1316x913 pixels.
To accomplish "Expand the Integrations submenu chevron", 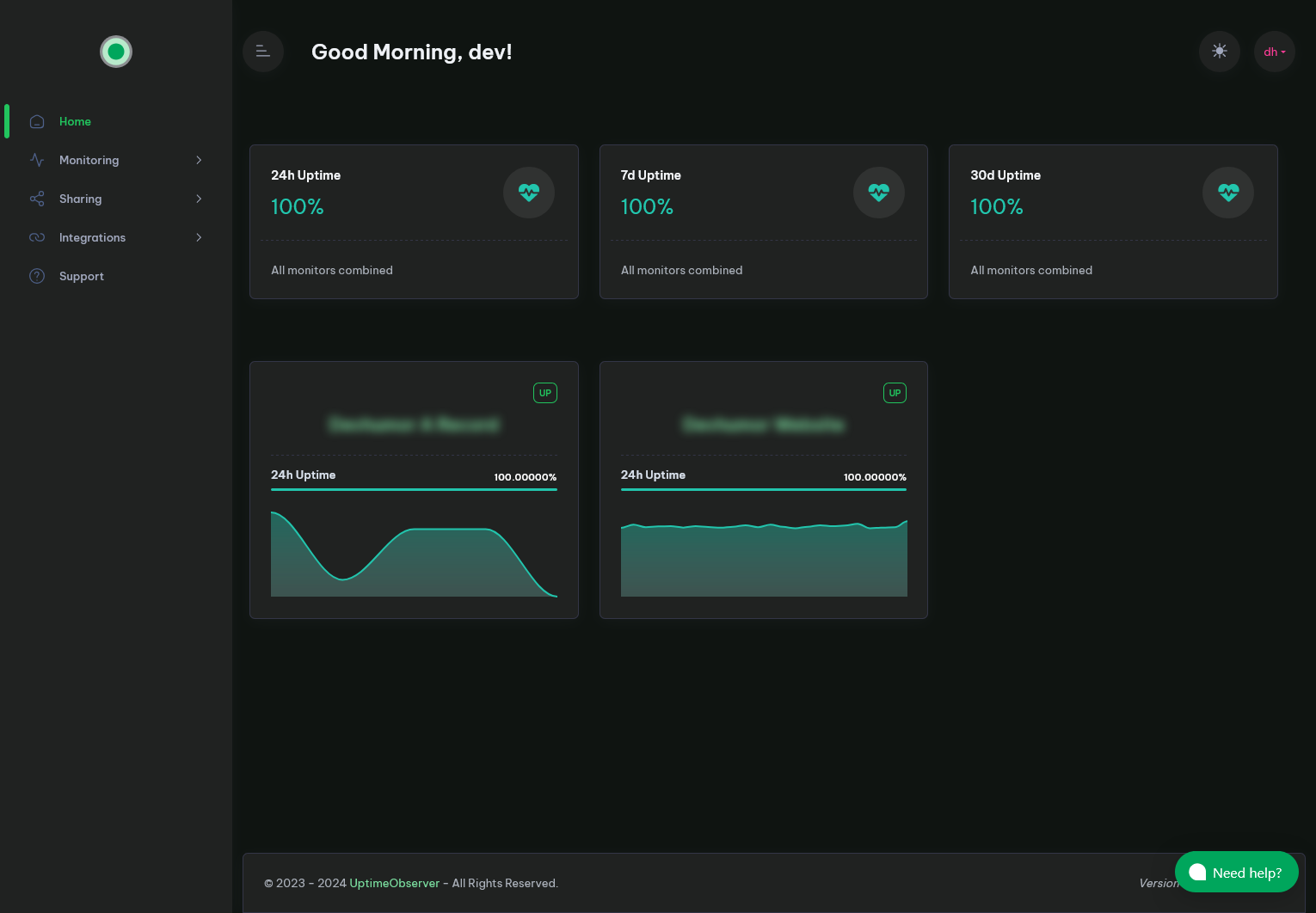I will [199, 237].
